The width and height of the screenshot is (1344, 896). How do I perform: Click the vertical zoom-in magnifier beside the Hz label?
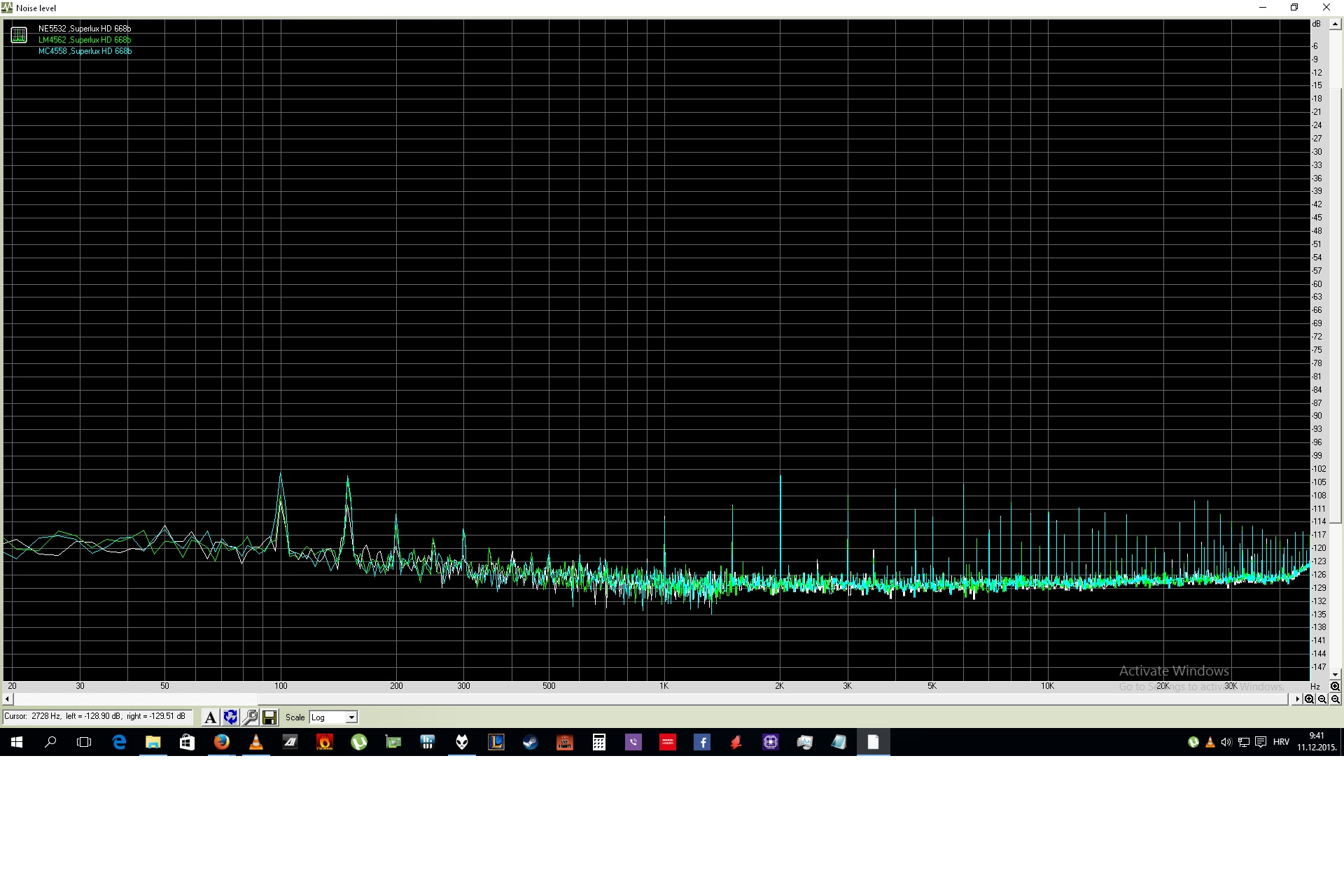coord(1335,687)
